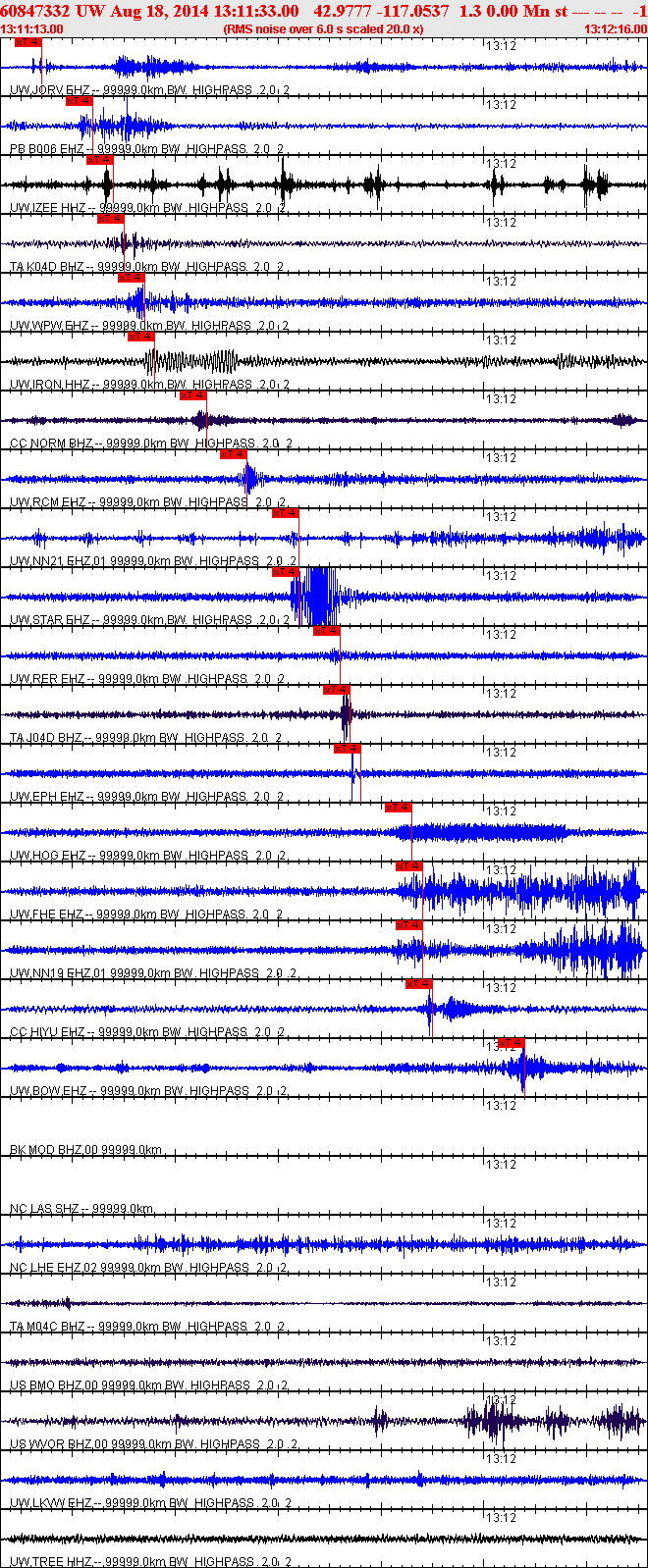Click the event coordinates 42.9777 -117.0537
This screenshot has height=1568, width=648.
381,11
